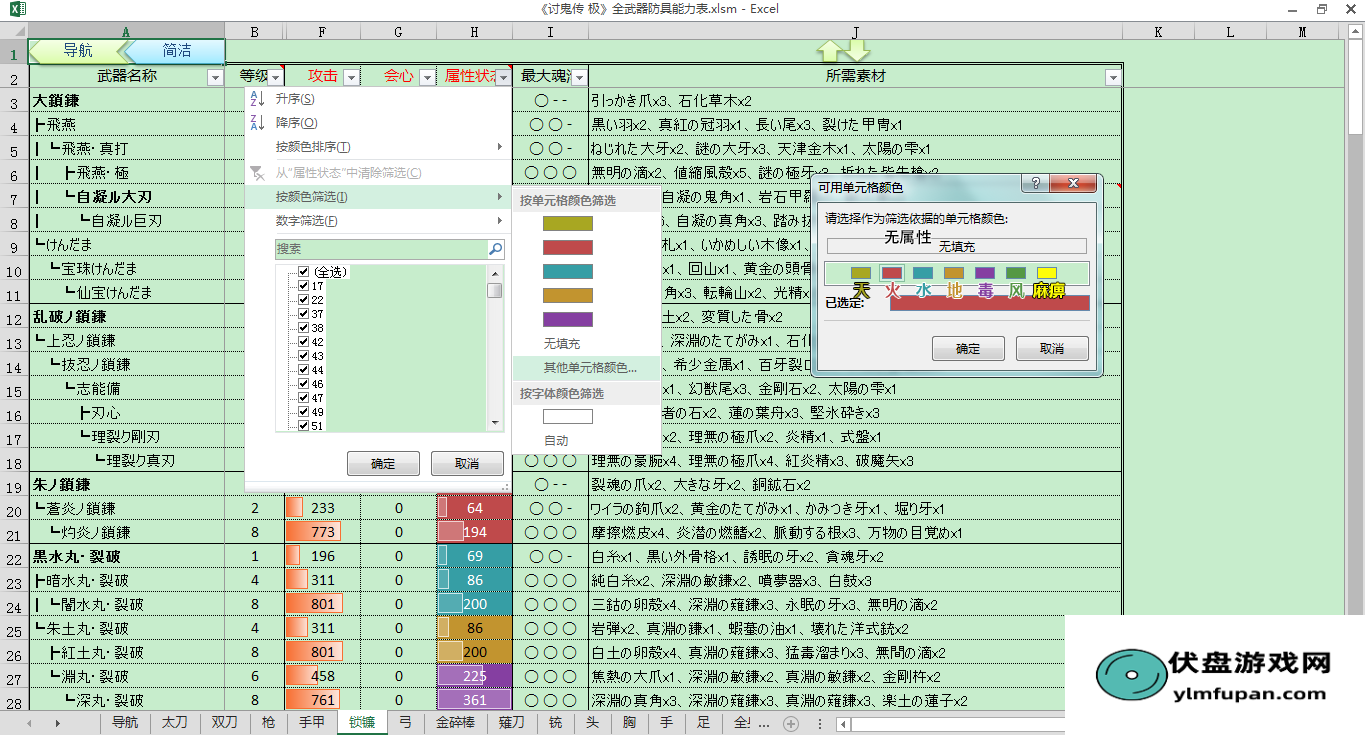
Task: Filter by purple cell color in submenu
Action: pyautogui.click(x=568, y=319)
